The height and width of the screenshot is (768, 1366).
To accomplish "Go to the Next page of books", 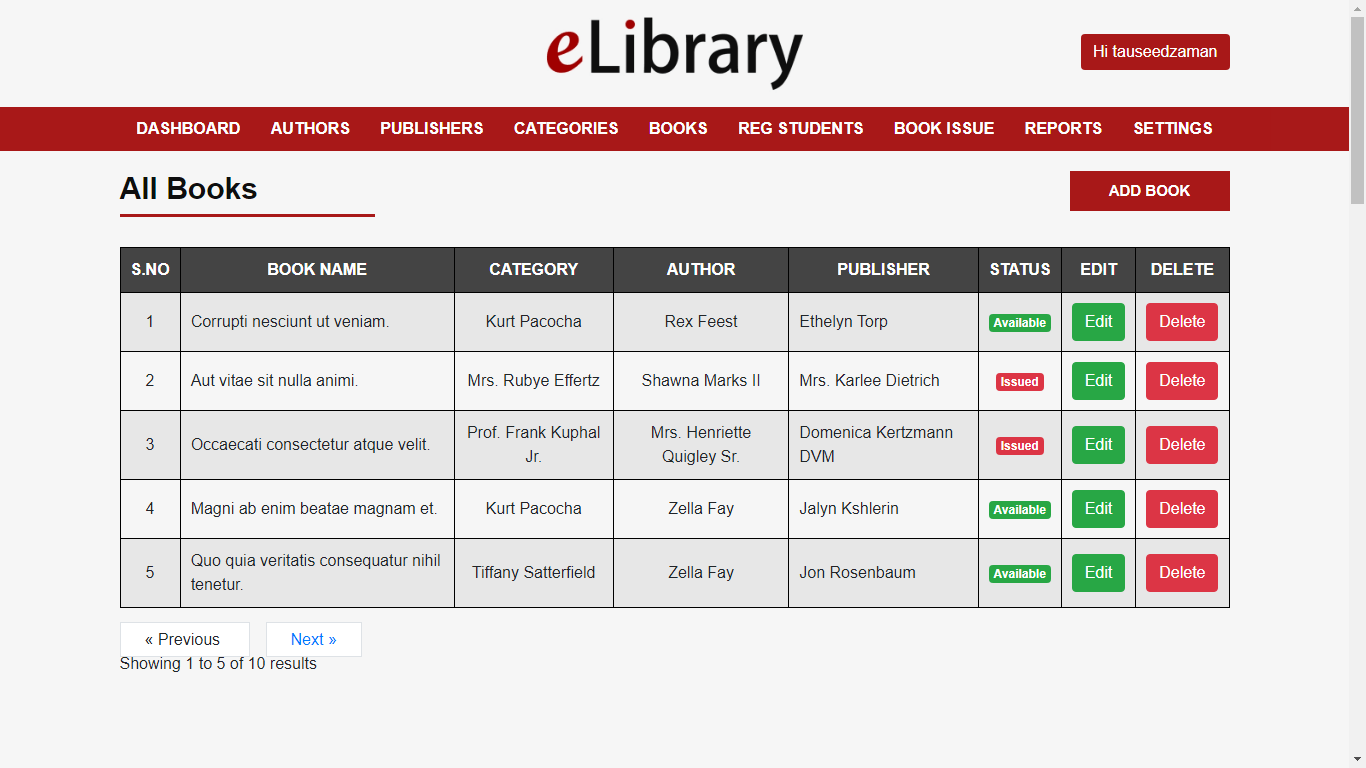I will pyautogui.click(x=313, y=639).
